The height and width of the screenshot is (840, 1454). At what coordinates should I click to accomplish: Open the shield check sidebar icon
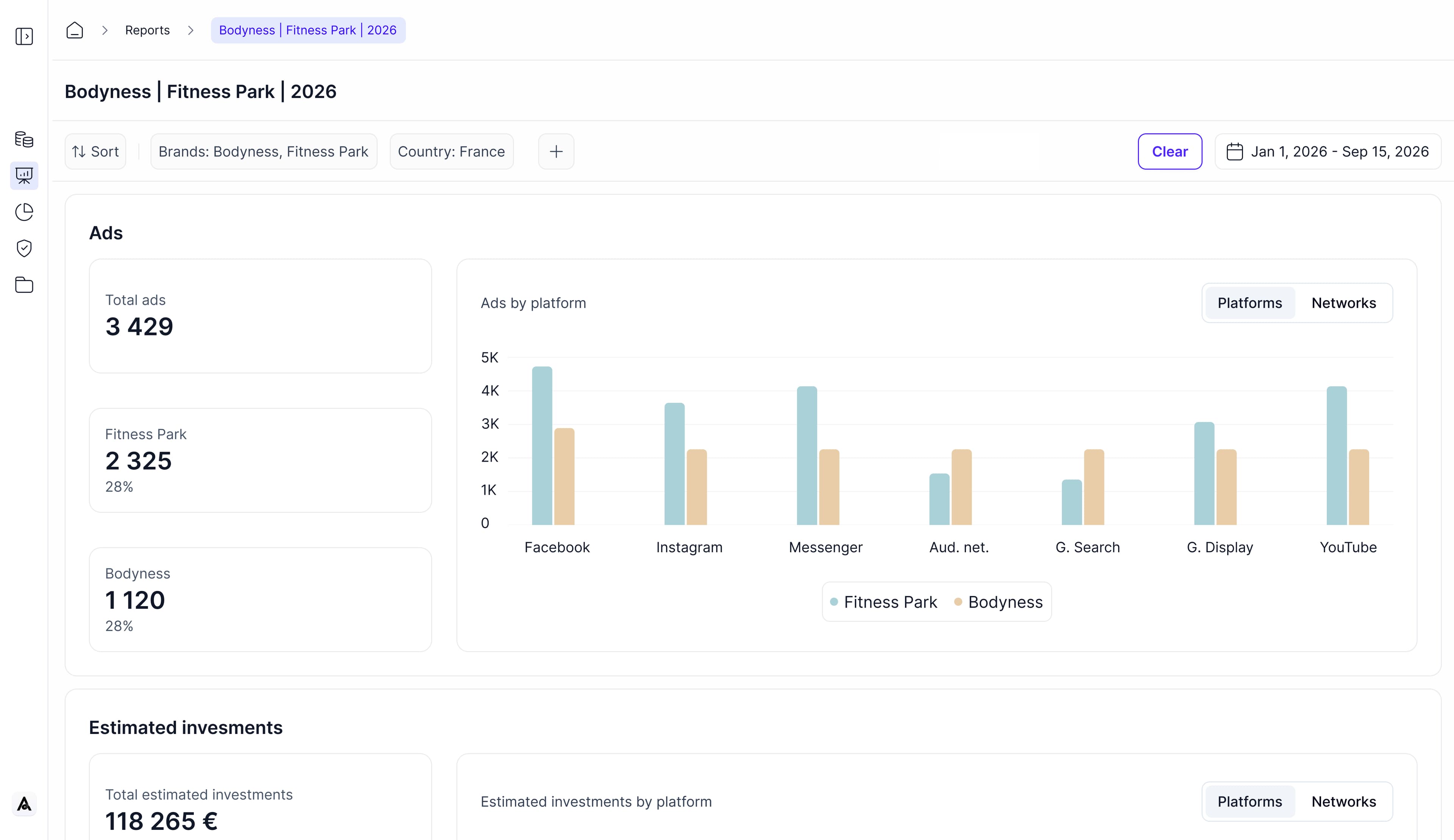(x=23, y=248)
